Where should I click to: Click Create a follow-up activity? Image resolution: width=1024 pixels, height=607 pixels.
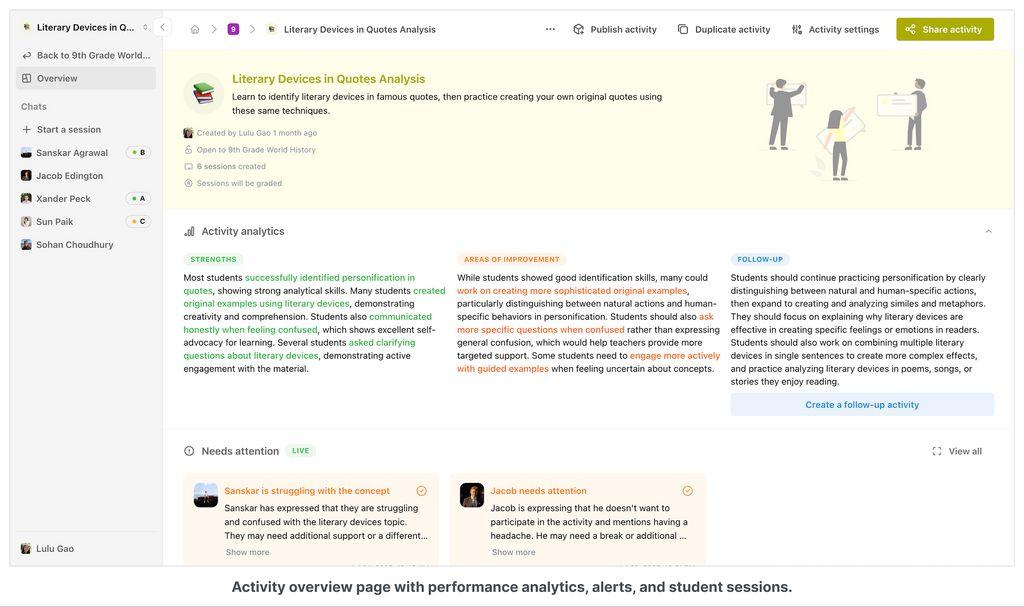[862, 404]
